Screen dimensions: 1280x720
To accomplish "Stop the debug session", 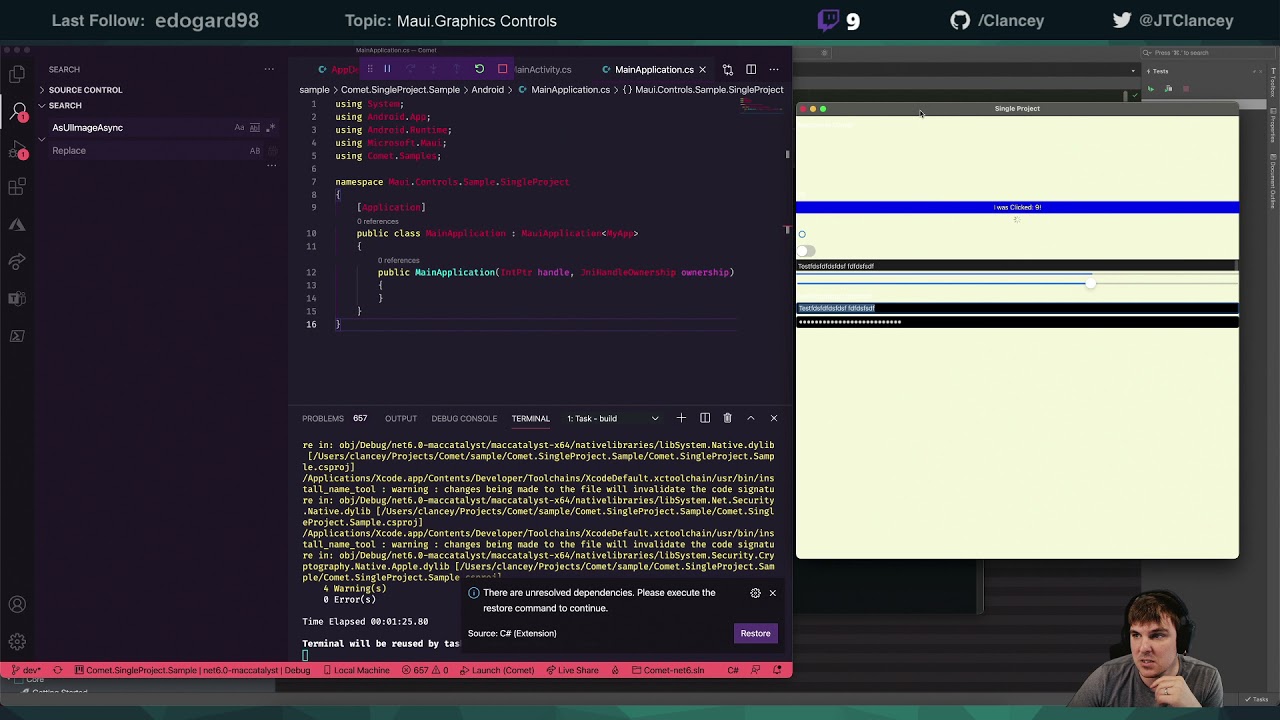I will click(502, 69).
